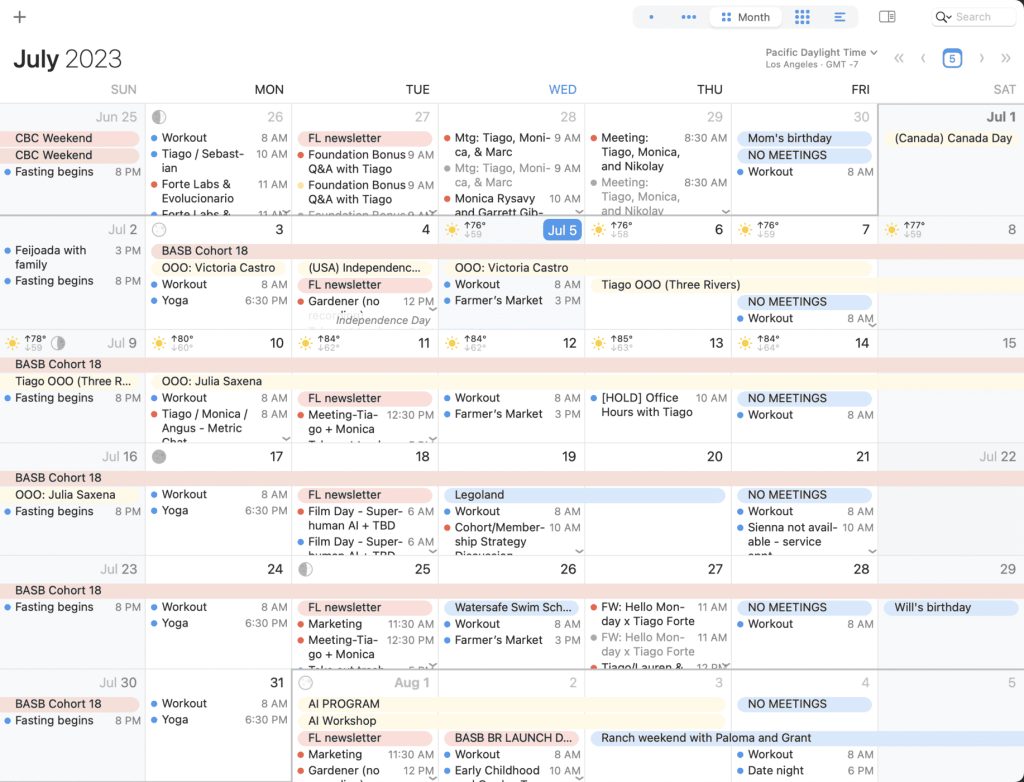1024x782 pixels.
Task: Open AI PROGRAM event on Aug 1
Action: (x=511, y=704)
